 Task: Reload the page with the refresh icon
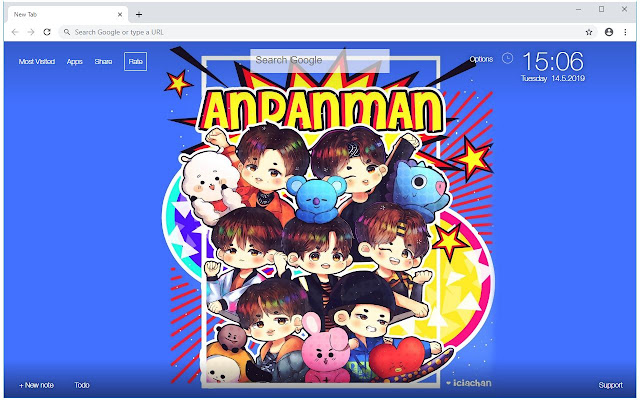47,32
